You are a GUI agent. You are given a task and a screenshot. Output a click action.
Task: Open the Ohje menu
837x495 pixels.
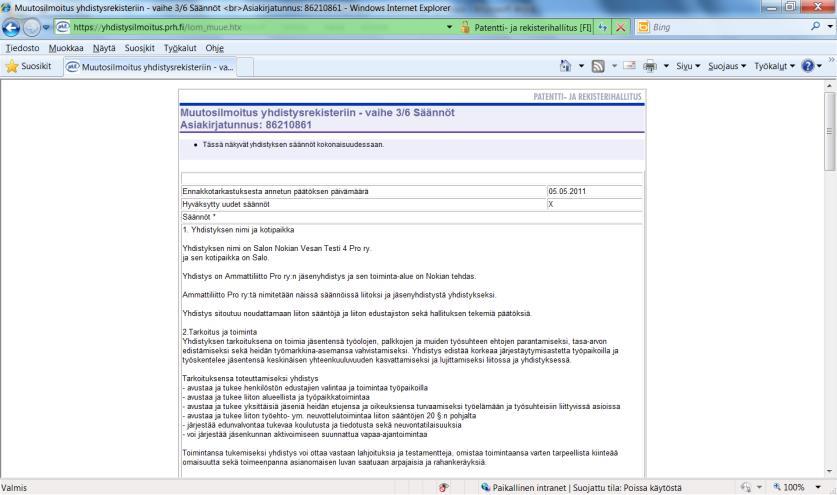[x=215, y=48]
